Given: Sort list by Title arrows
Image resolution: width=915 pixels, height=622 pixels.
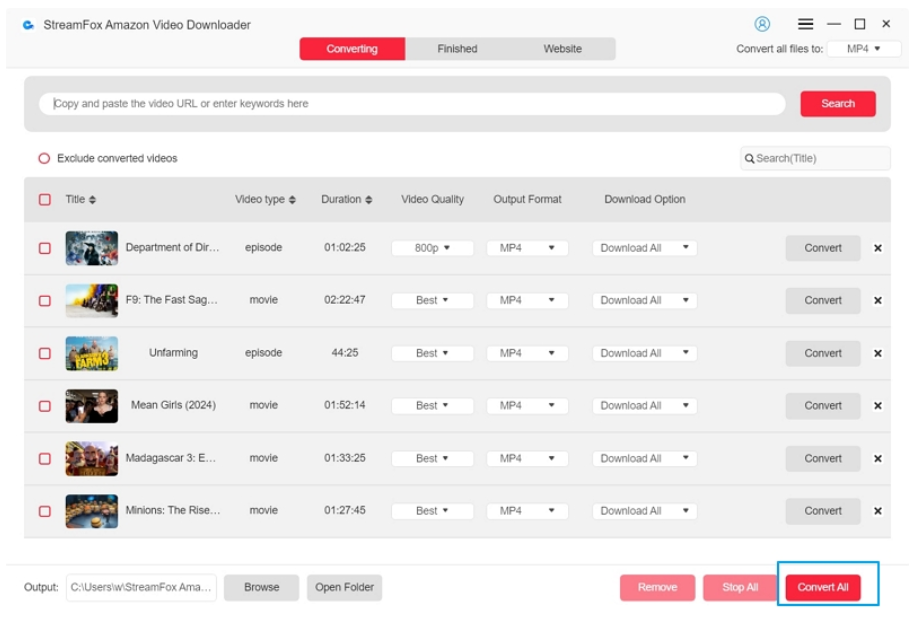Looking at the screenshot, I should pos(92,200).
